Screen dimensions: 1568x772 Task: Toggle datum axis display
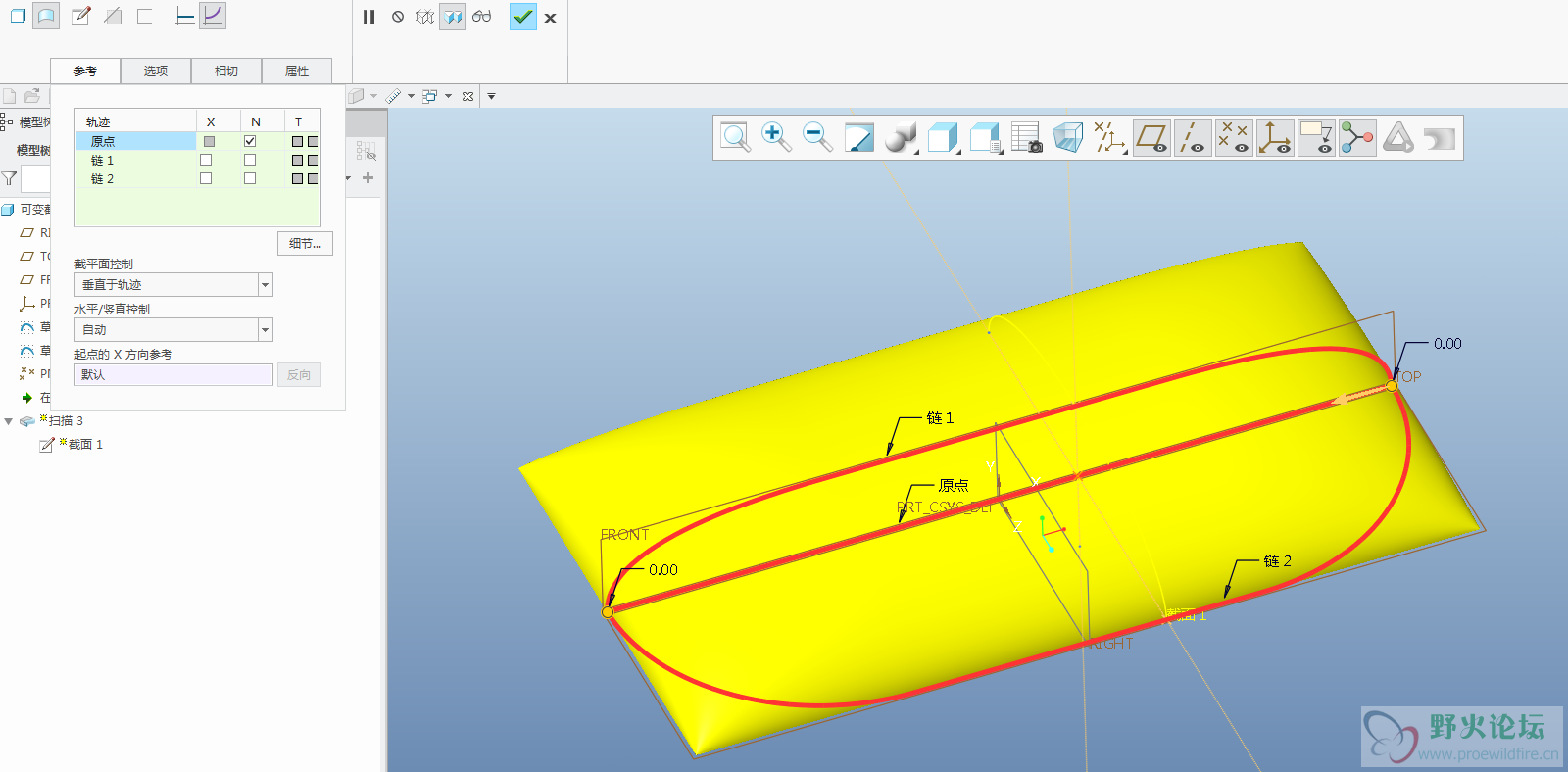click(1193, 138)
